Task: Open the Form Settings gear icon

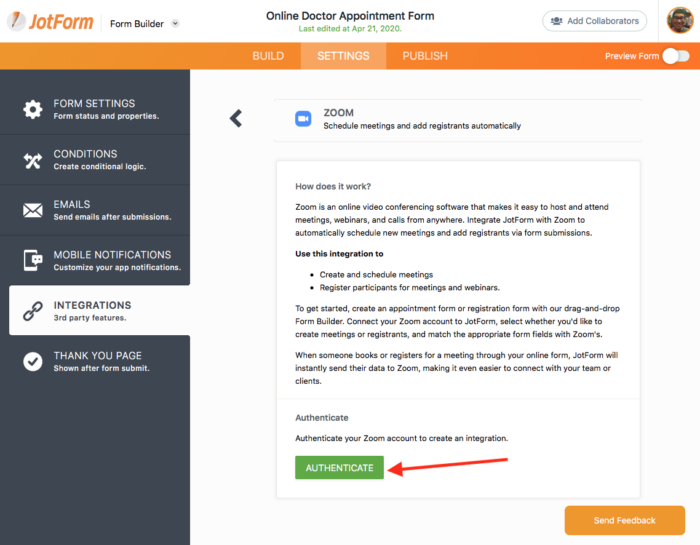Action: click(x=33, y=109)
